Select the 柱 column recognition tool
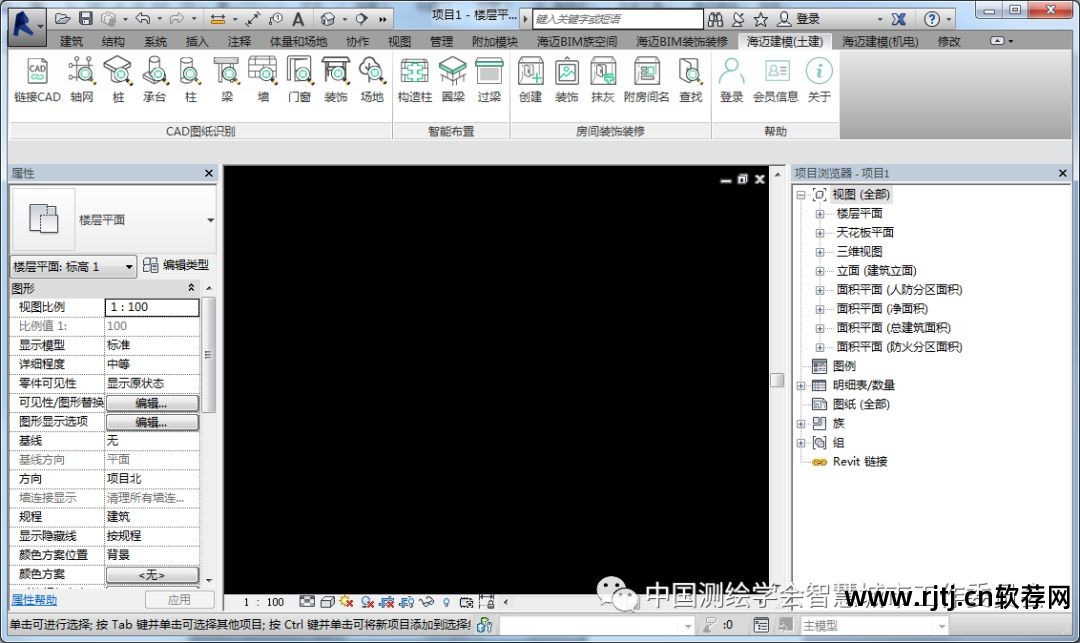The width and height of the screenshot is (1080, 643). coord(190,80)
